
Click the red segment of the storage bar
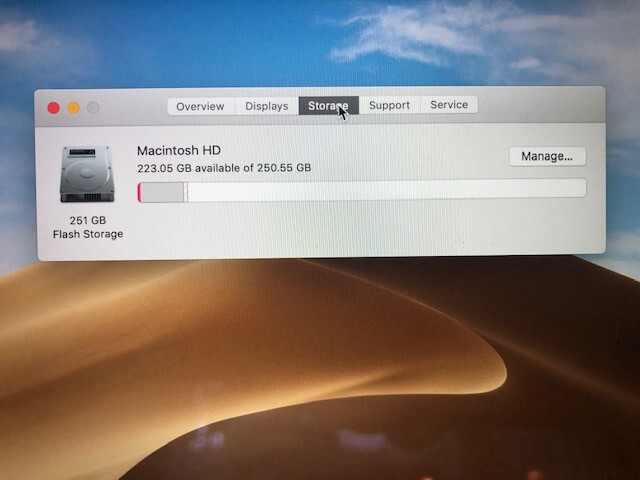coord(139,192)
